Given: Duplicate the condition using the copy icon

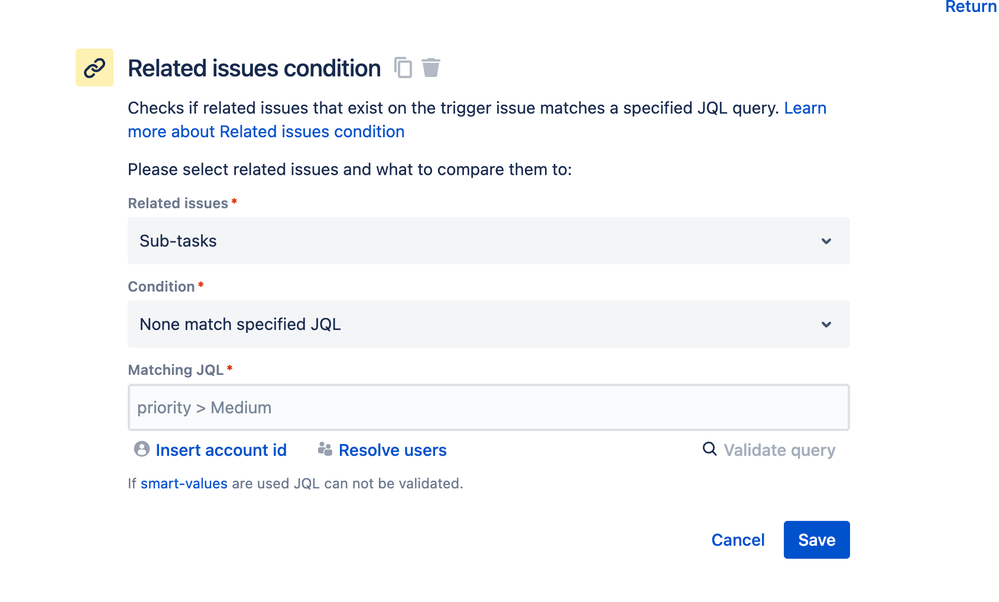Looking at the screenshot, I should 403,68.
